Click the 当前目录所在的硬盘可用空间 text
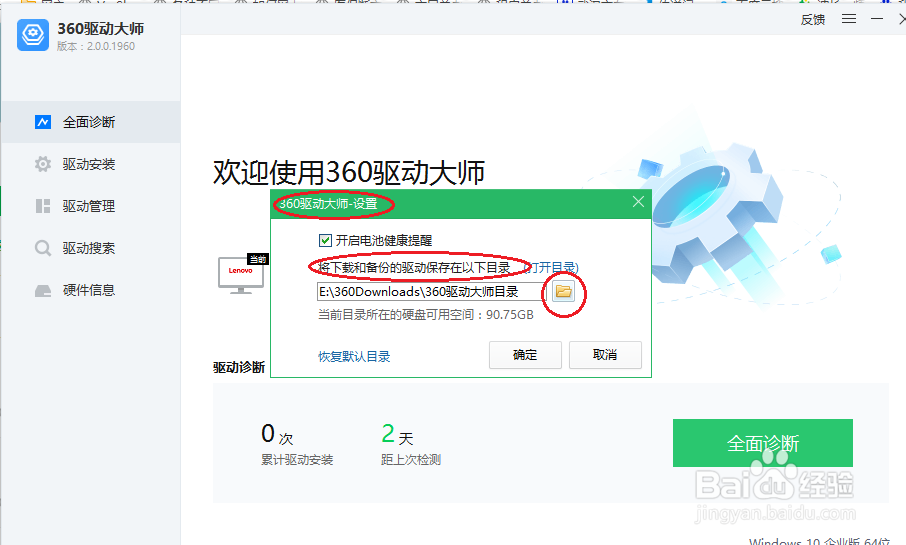 (426, 315)
